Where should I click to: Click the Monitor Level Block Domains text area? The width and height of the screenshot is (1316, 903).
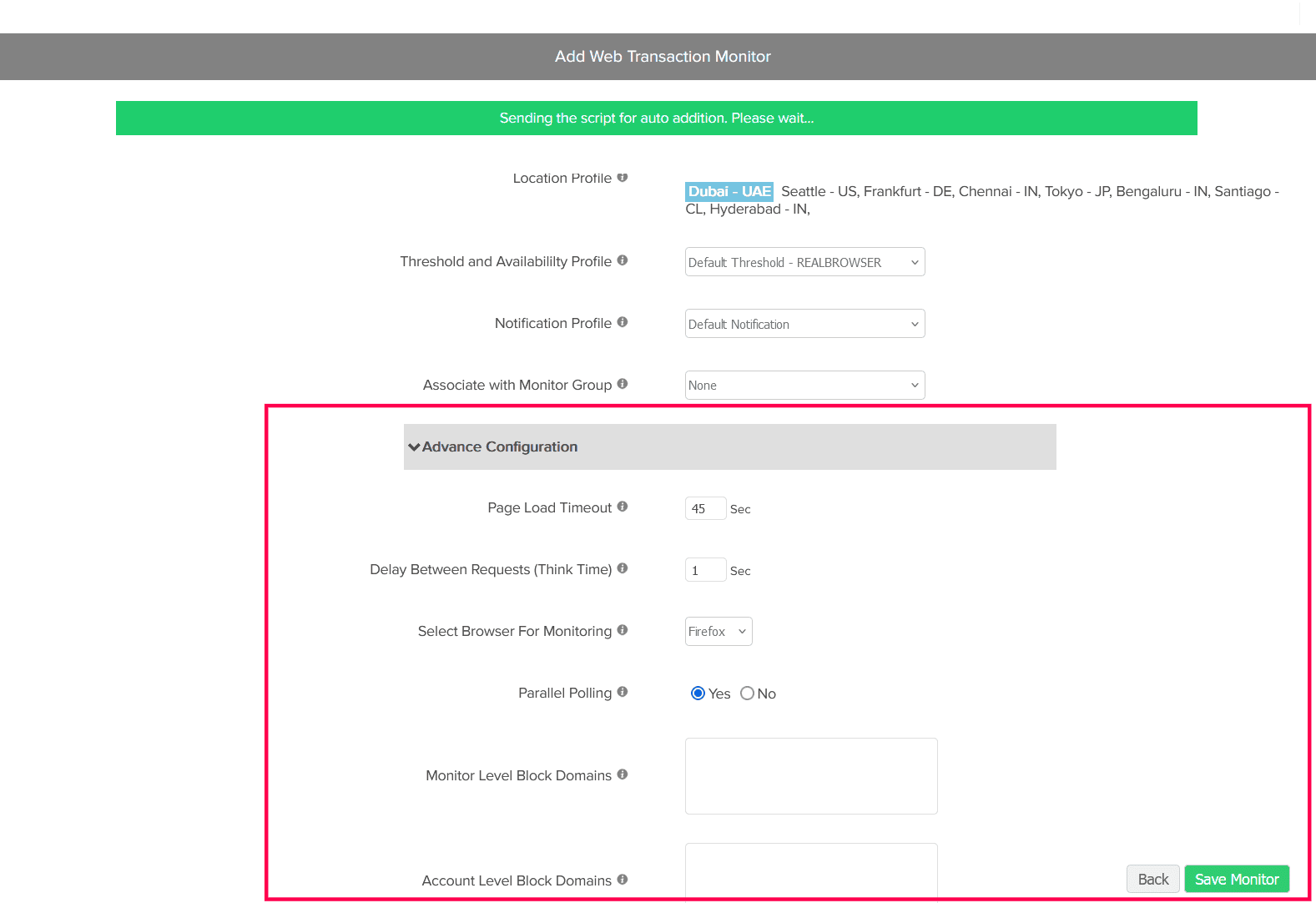click(x=811, y=776)
